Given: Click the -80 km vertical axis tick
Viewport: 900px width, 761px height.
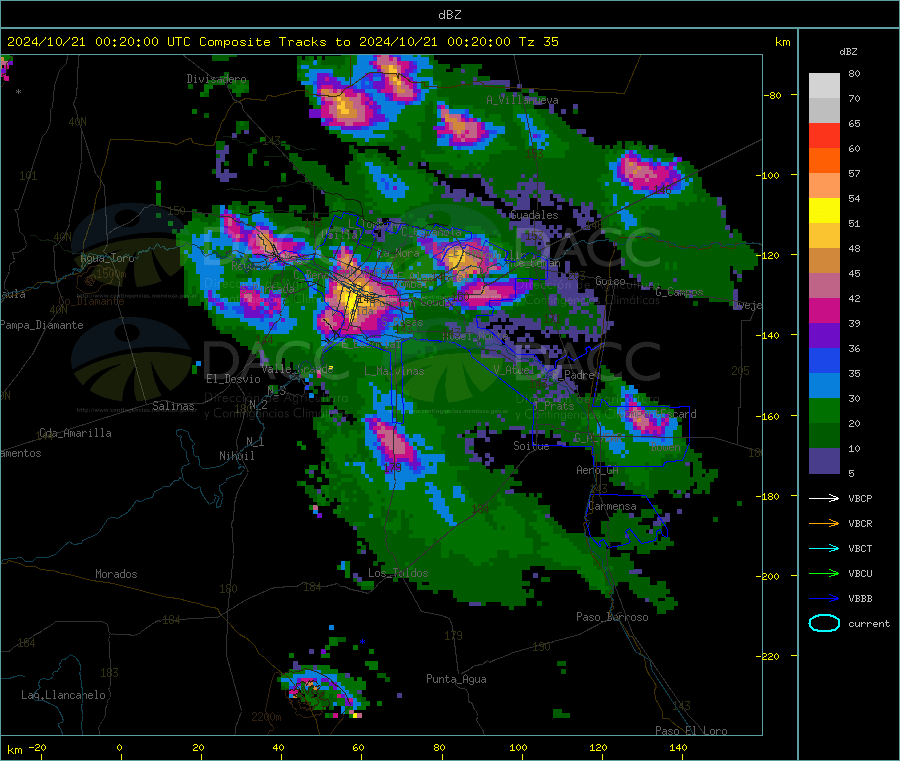Looking at the screenshot, I should click(772, 95).
